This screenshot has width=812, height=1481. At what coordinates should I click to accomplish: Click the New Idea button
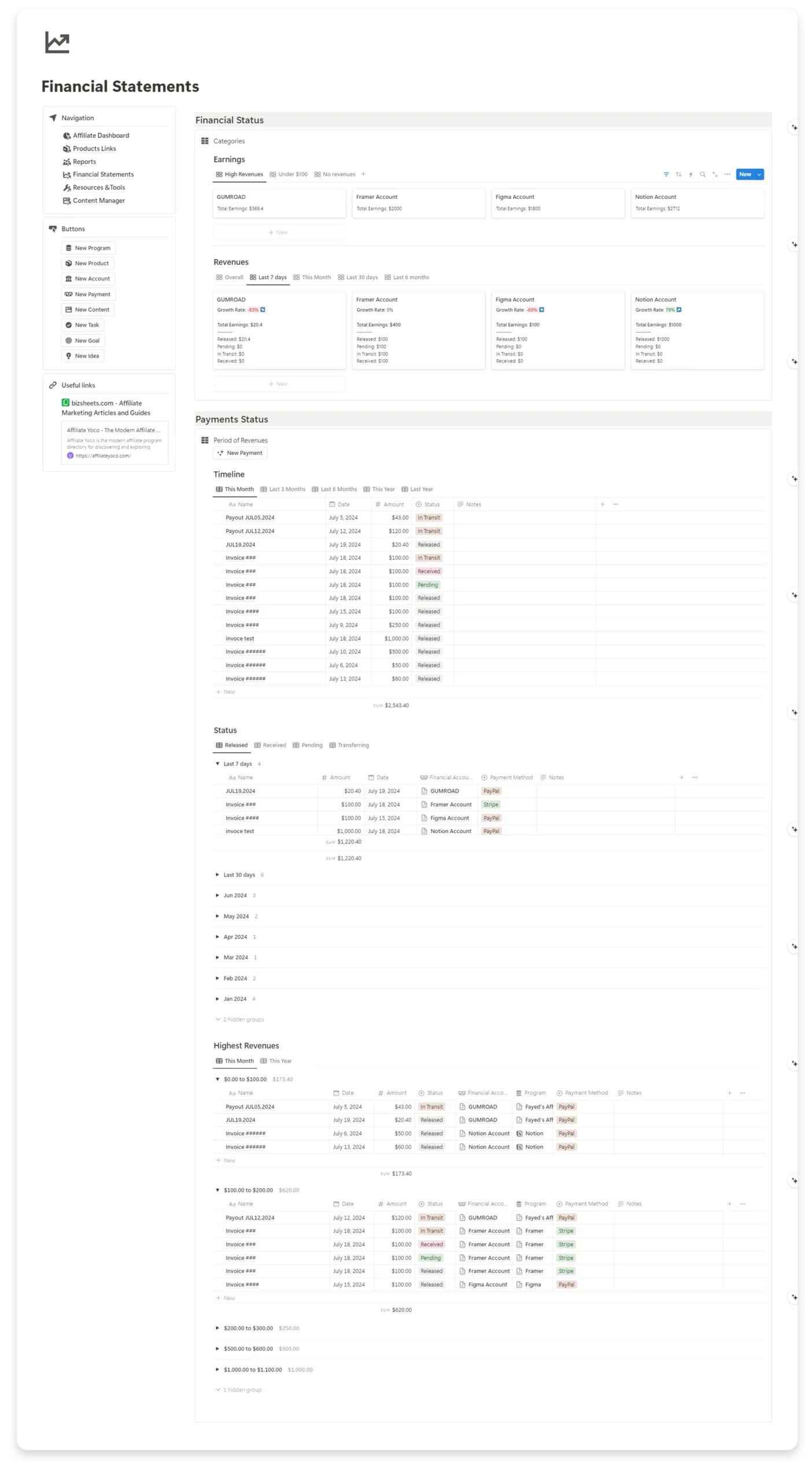coord(82,355)
